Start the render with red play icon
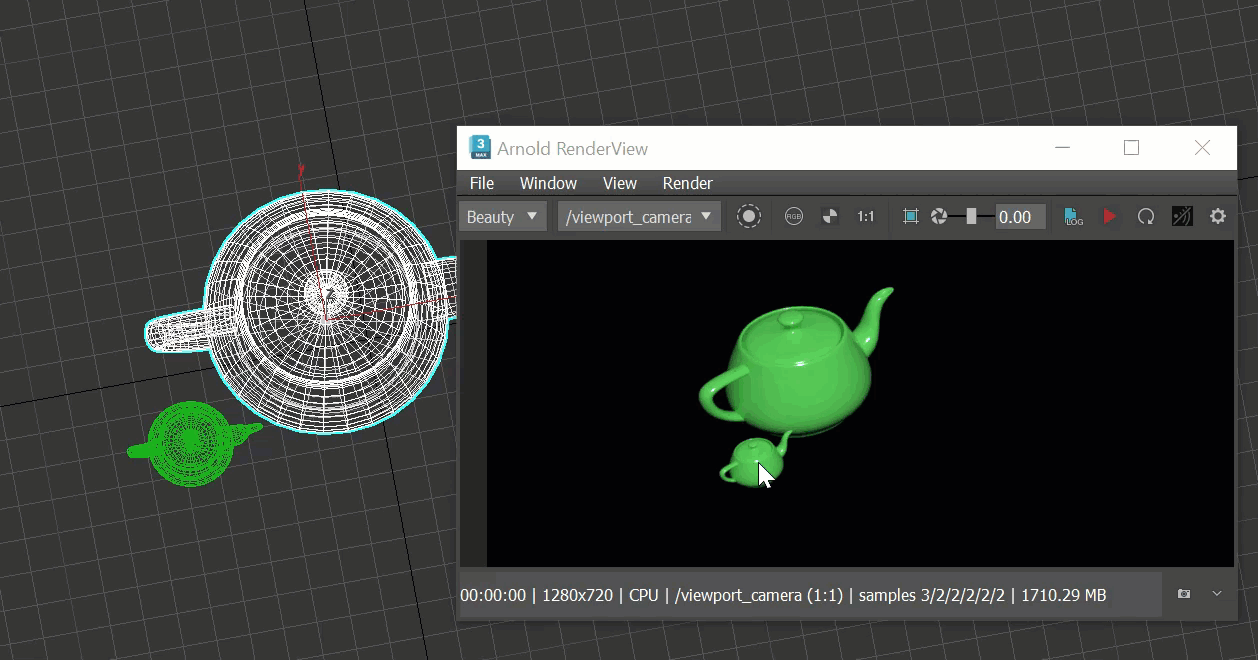Viewport: 1258px width, 660px height. pyautogui.click(x=1110, y=216)
